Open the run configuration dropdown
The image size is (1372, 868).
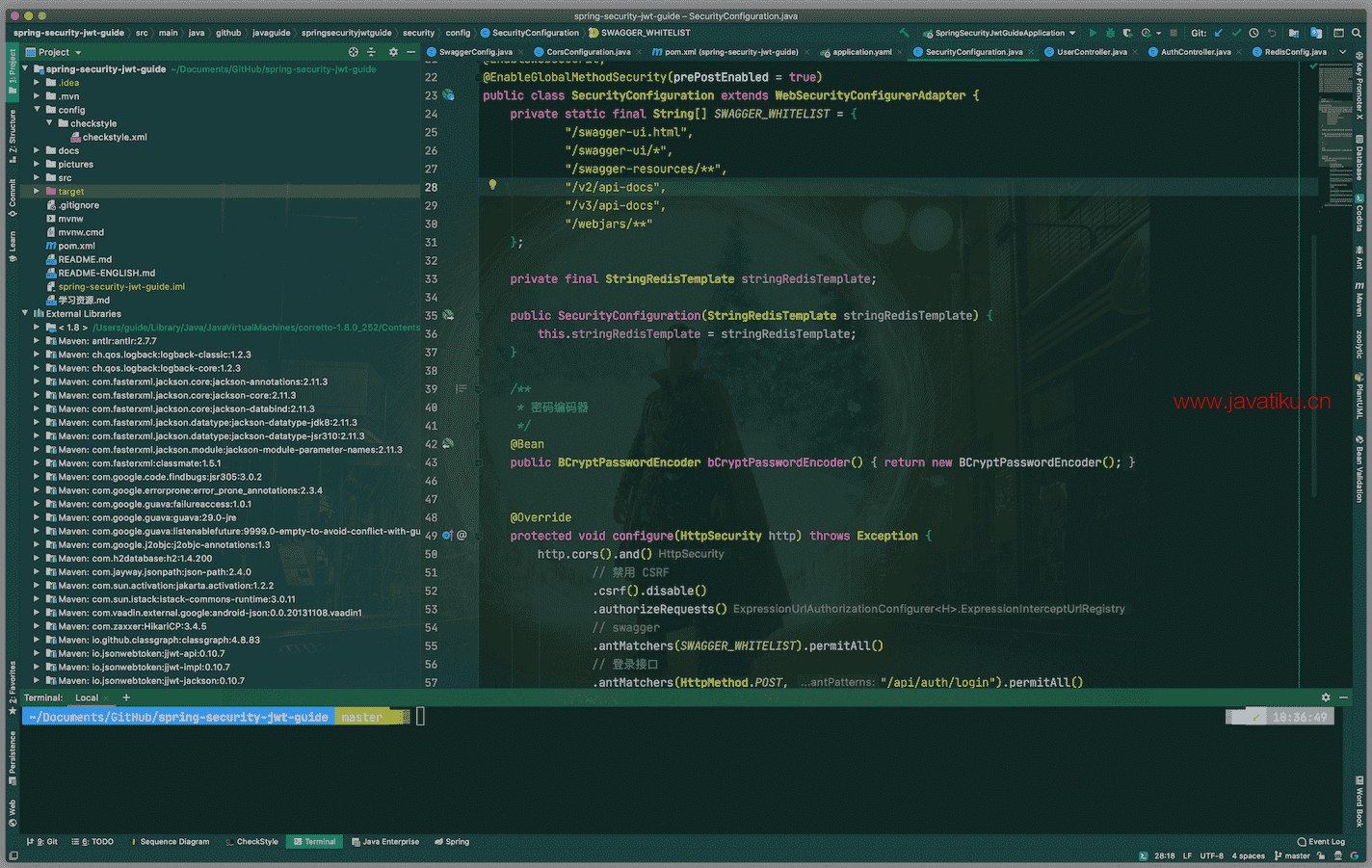(999, 33)
